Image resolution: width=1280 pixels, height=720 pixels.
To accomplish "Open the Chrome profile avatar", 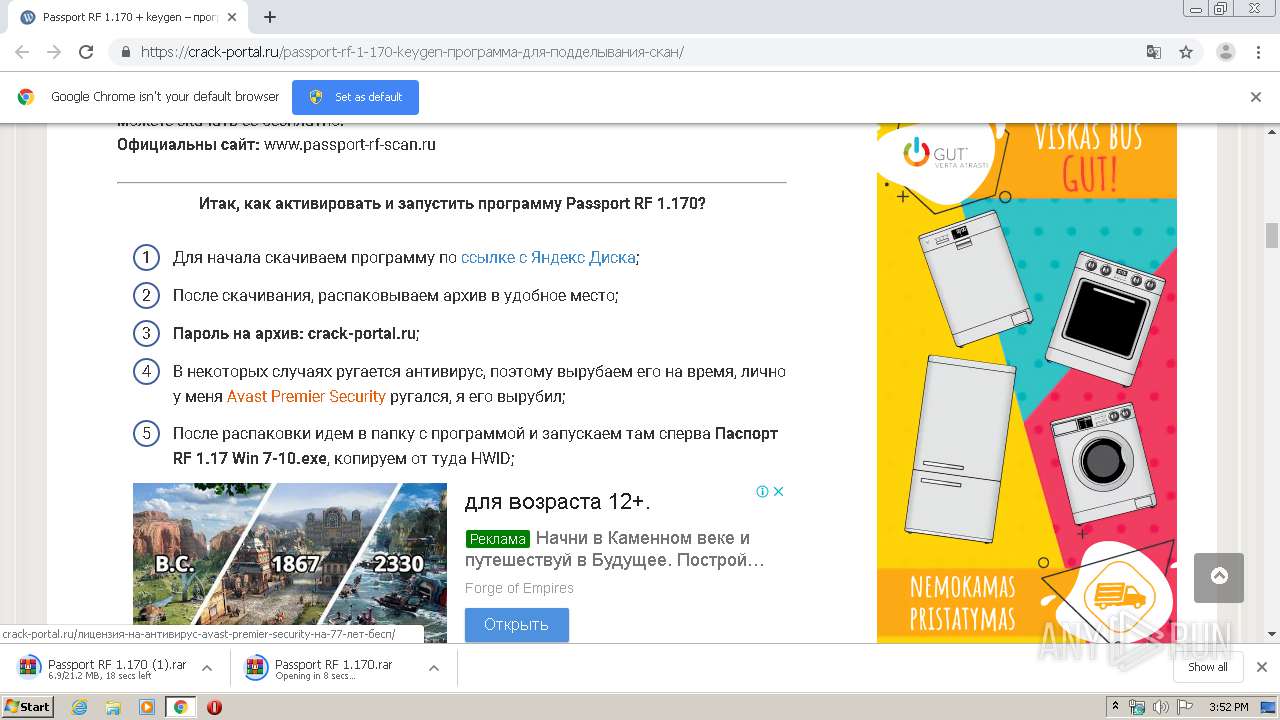I will tap(1225, 52).
